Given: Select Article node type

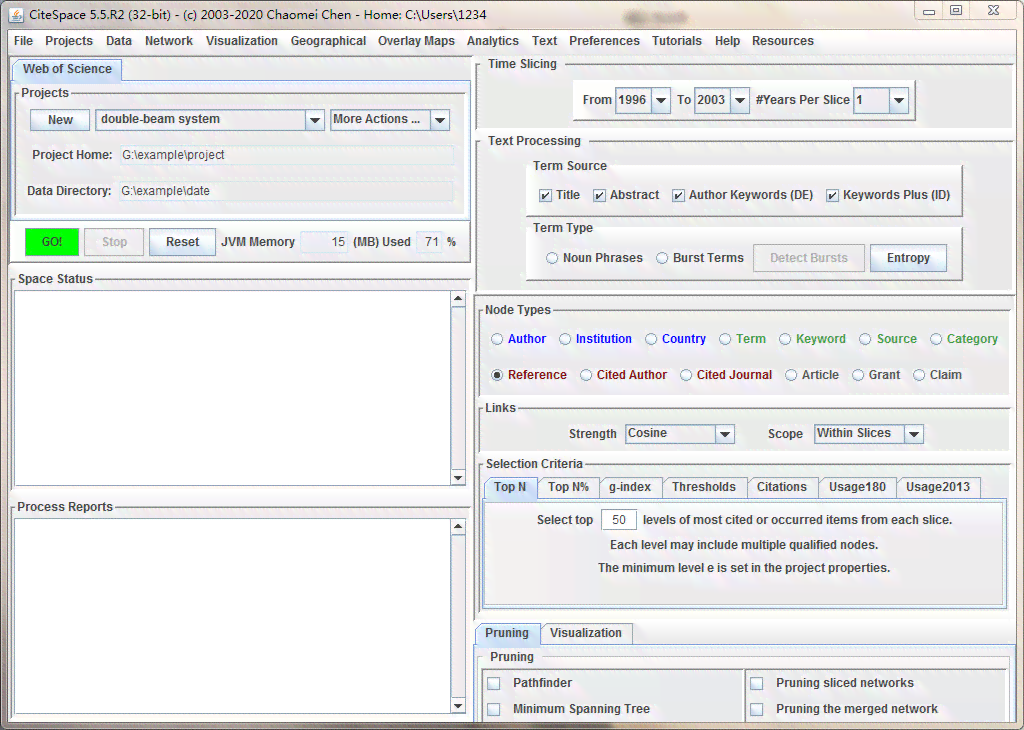Looking at the screenshot, I should 791,375.
